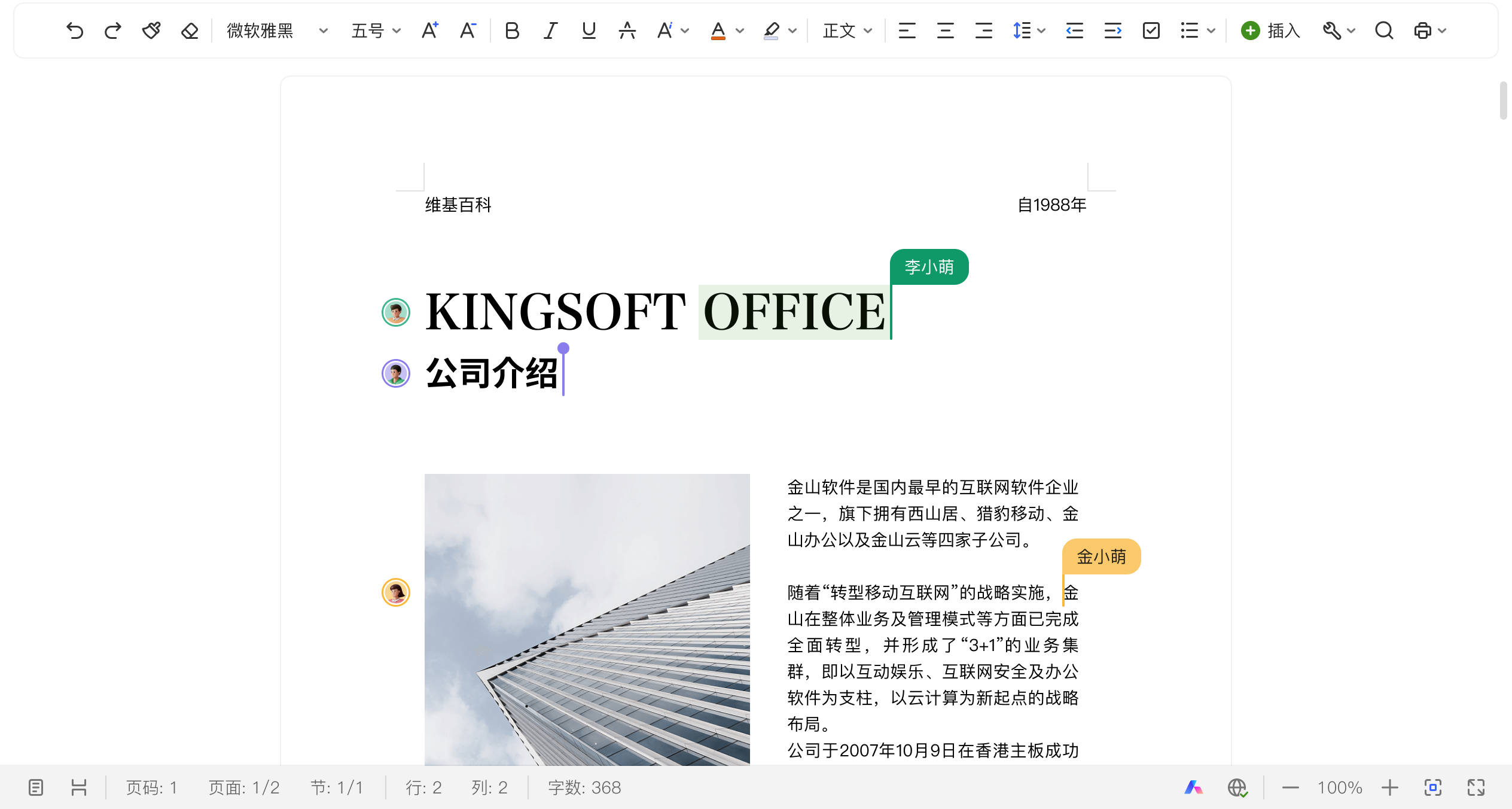Click the purple collaborator avatar beside 公司介绍
Image resolution: width=1512 pixels, height=809 pixels.
[x=396, y=373]
